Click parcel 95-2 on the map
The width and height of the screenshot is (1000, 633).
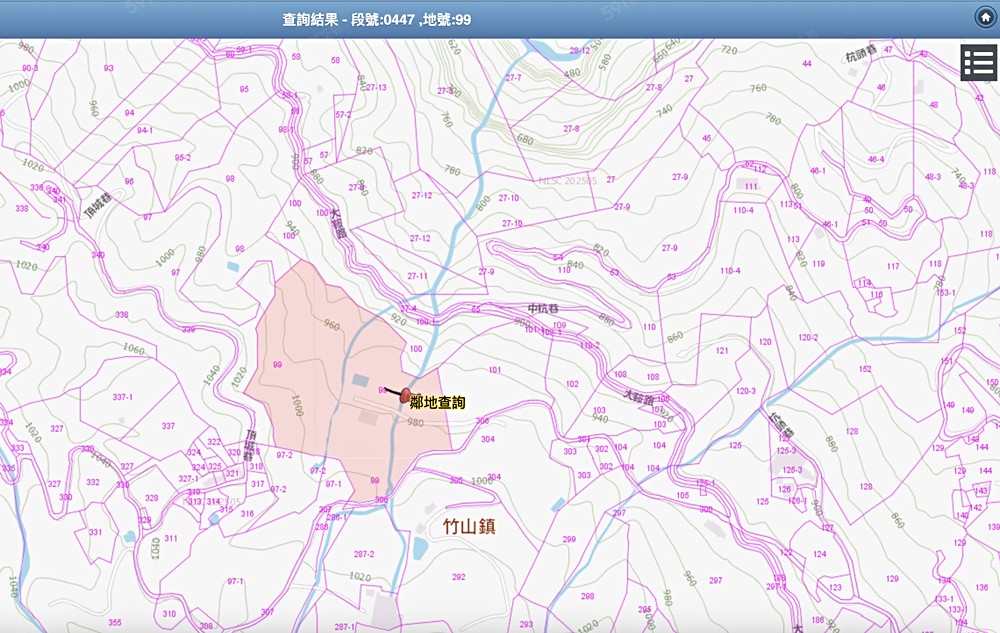[x=182, y=158]
